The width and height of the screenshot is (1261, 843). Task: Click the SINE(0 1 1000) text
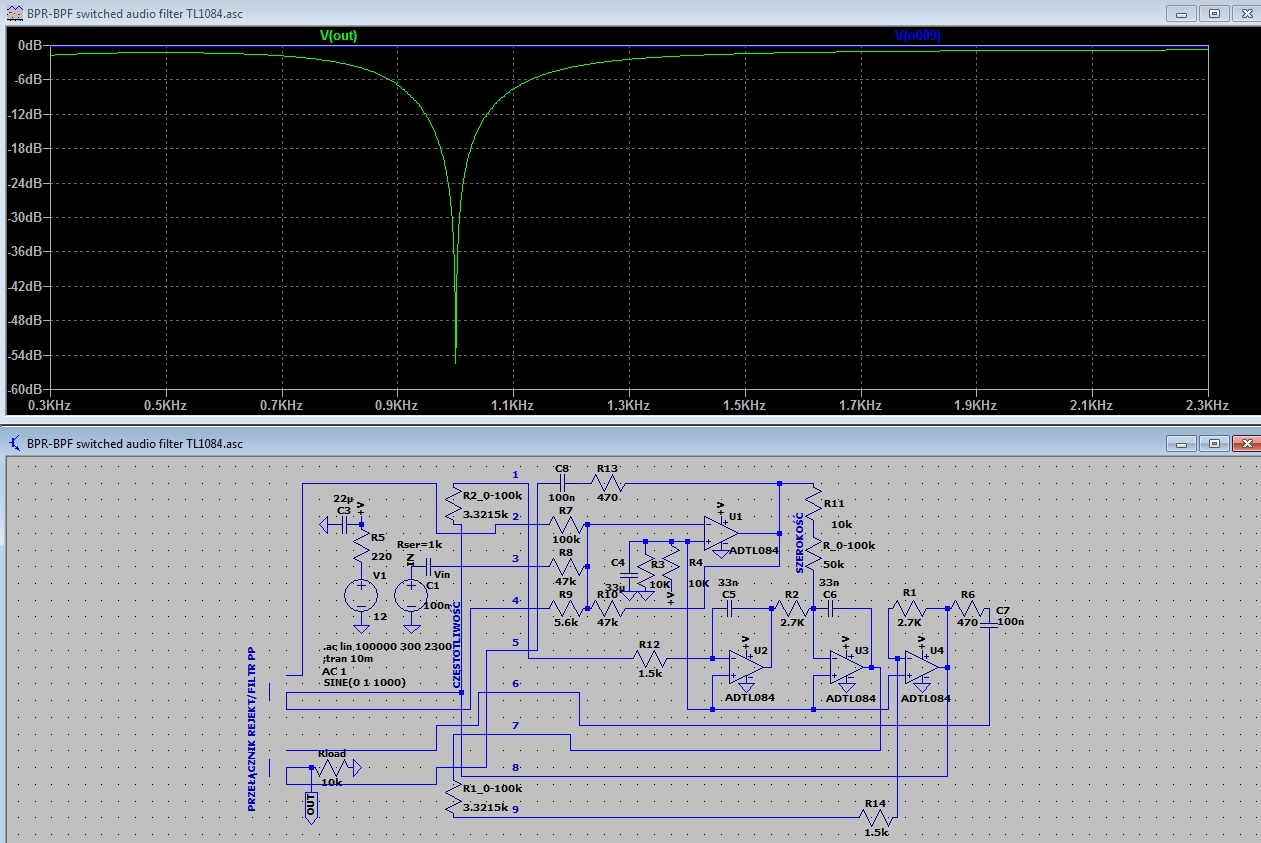point(376,682)
